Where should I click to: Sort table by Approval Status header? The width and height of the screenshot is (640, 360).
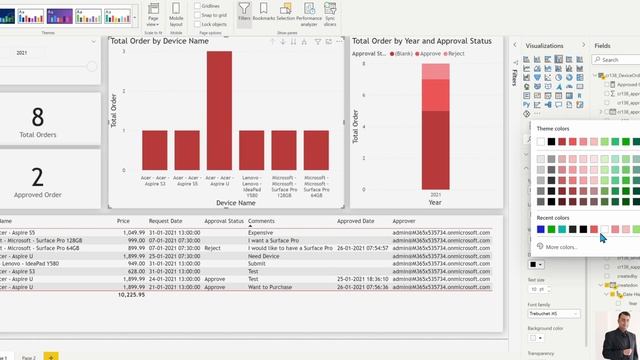(224, 221)
